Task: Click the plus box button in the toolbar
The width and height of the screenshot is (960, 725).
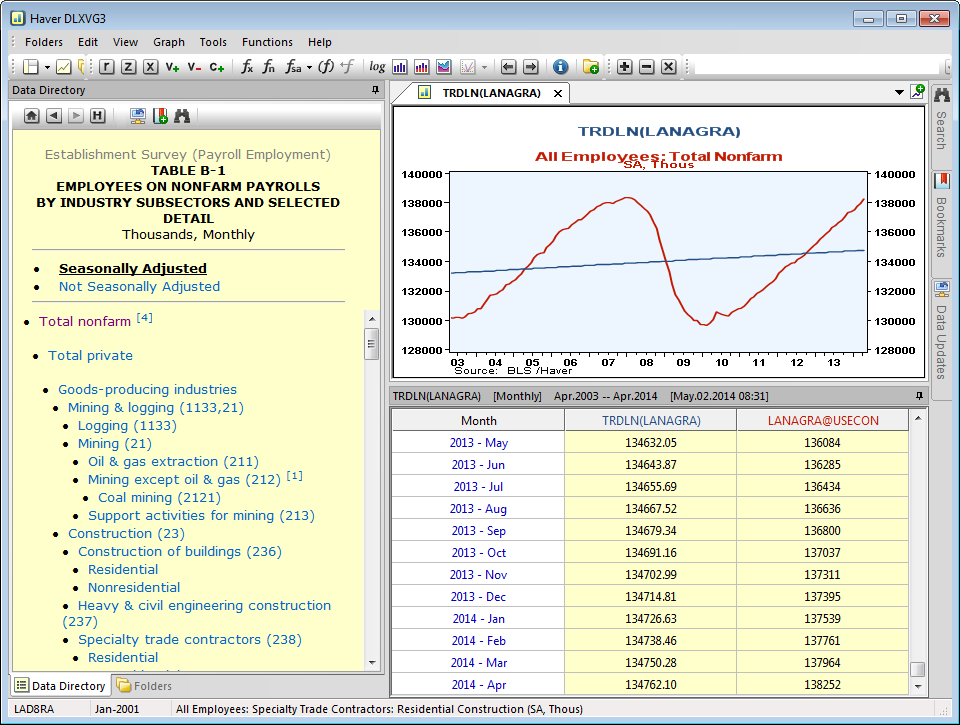Action: pyautogui.click(x=624, y=67)
